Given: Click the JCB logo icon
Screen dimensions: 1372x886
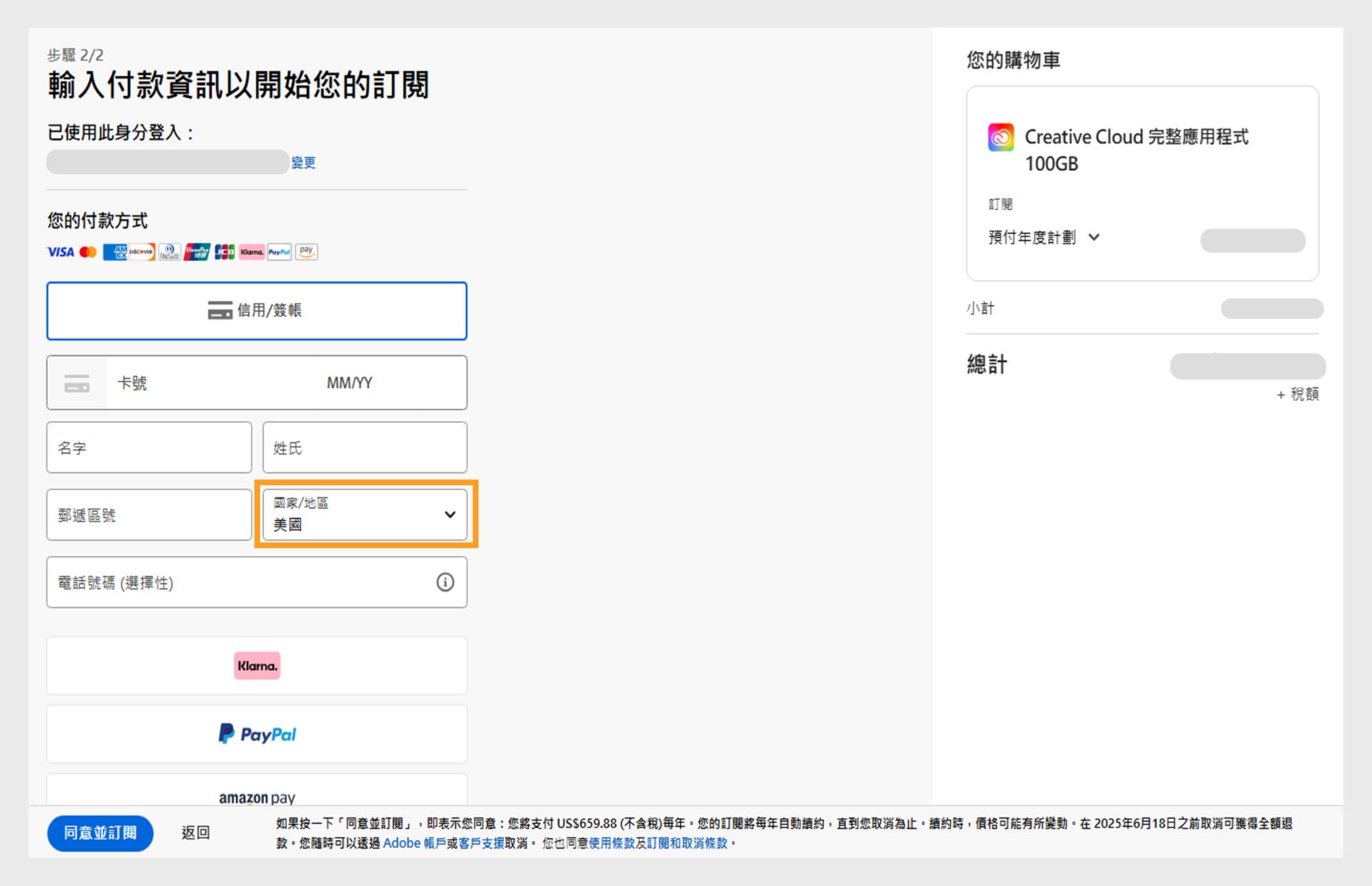Looking at the screenshot, I should [224, 252].
